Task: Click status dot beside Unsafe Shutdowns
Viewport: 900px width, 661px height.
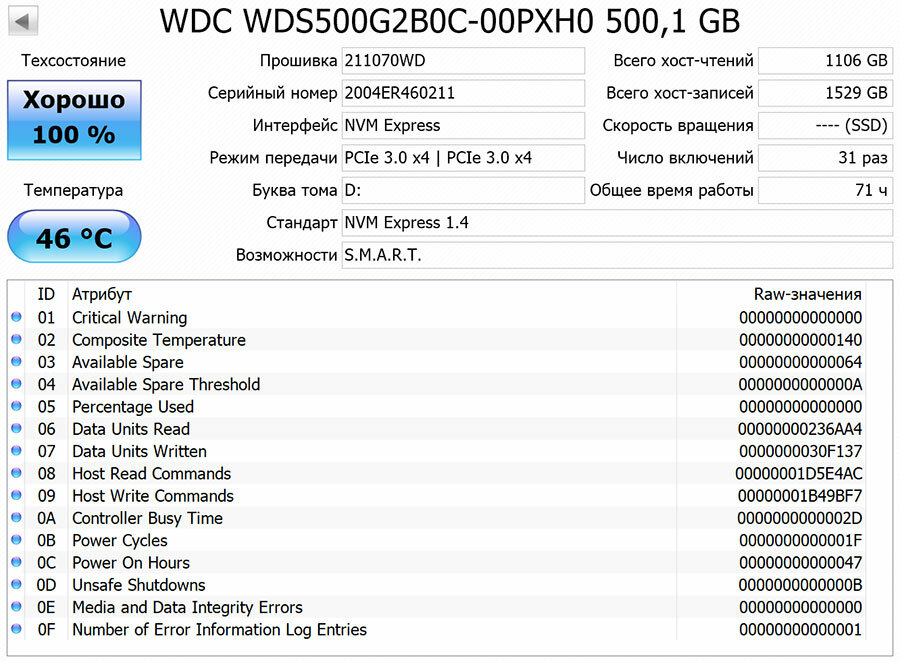Action: pos(16,585)
